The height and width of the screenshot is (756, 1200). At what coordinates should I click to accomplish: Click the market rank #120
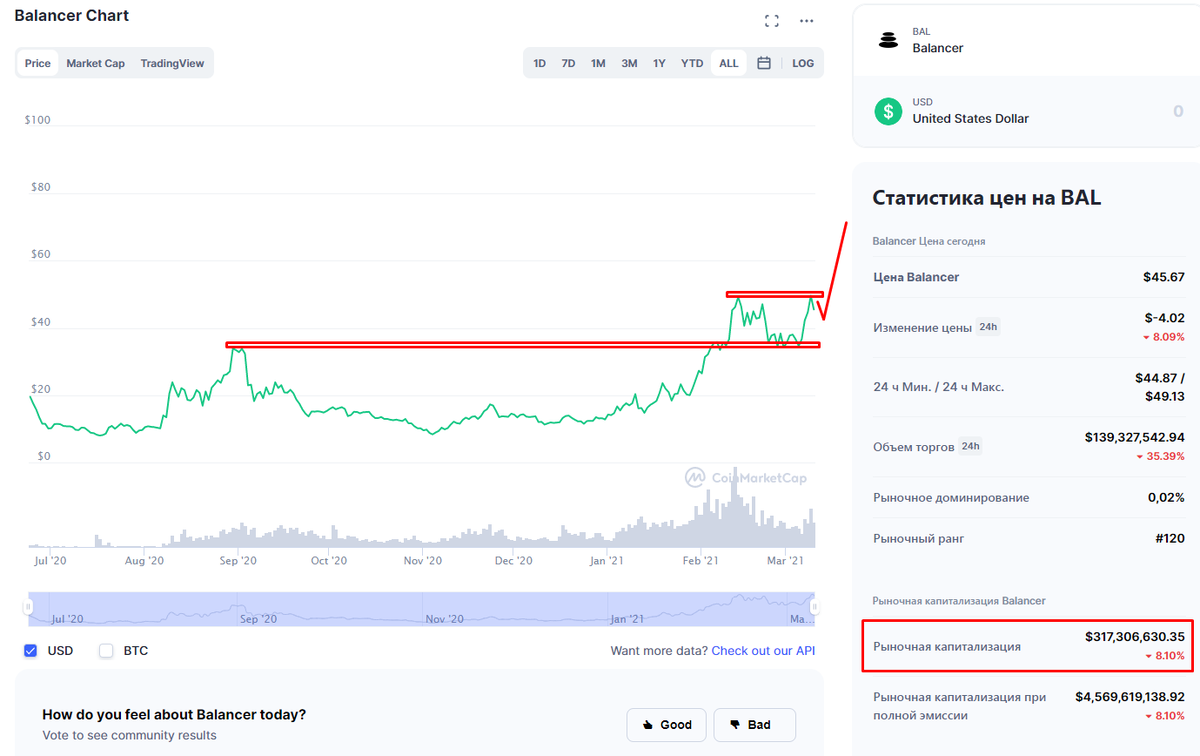1170,539
